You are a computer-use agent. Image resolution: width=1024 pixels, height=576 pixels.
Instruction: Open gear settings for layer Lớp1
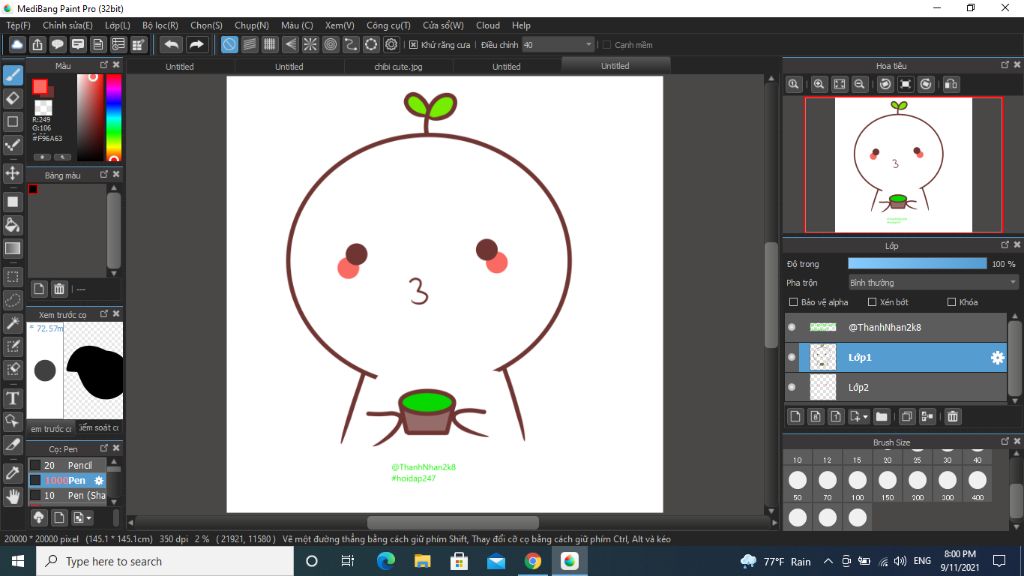[x=997, y=357]
